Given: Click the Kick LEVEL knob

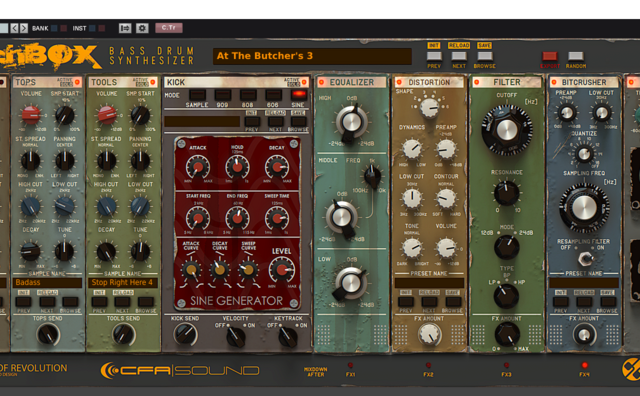Looking at the screenshot, I should point(282,269).
